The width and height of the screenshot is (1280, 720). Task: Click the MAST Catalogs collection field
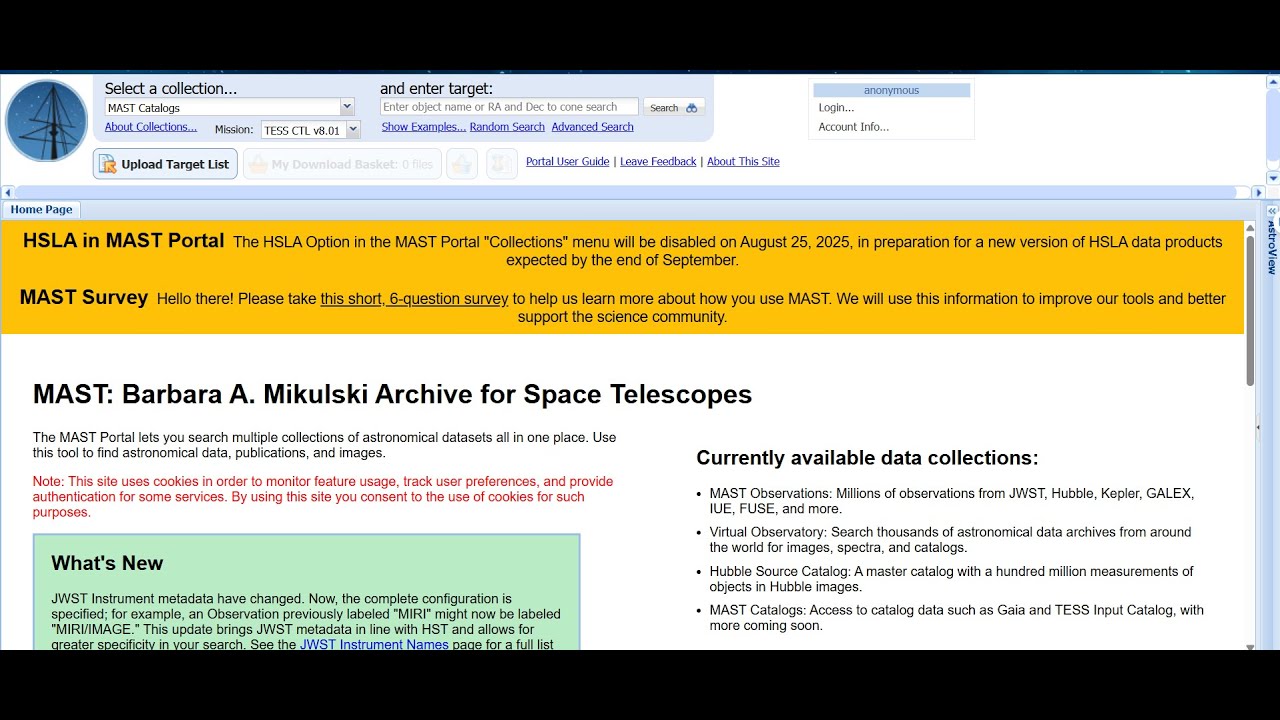coord(222,107)
